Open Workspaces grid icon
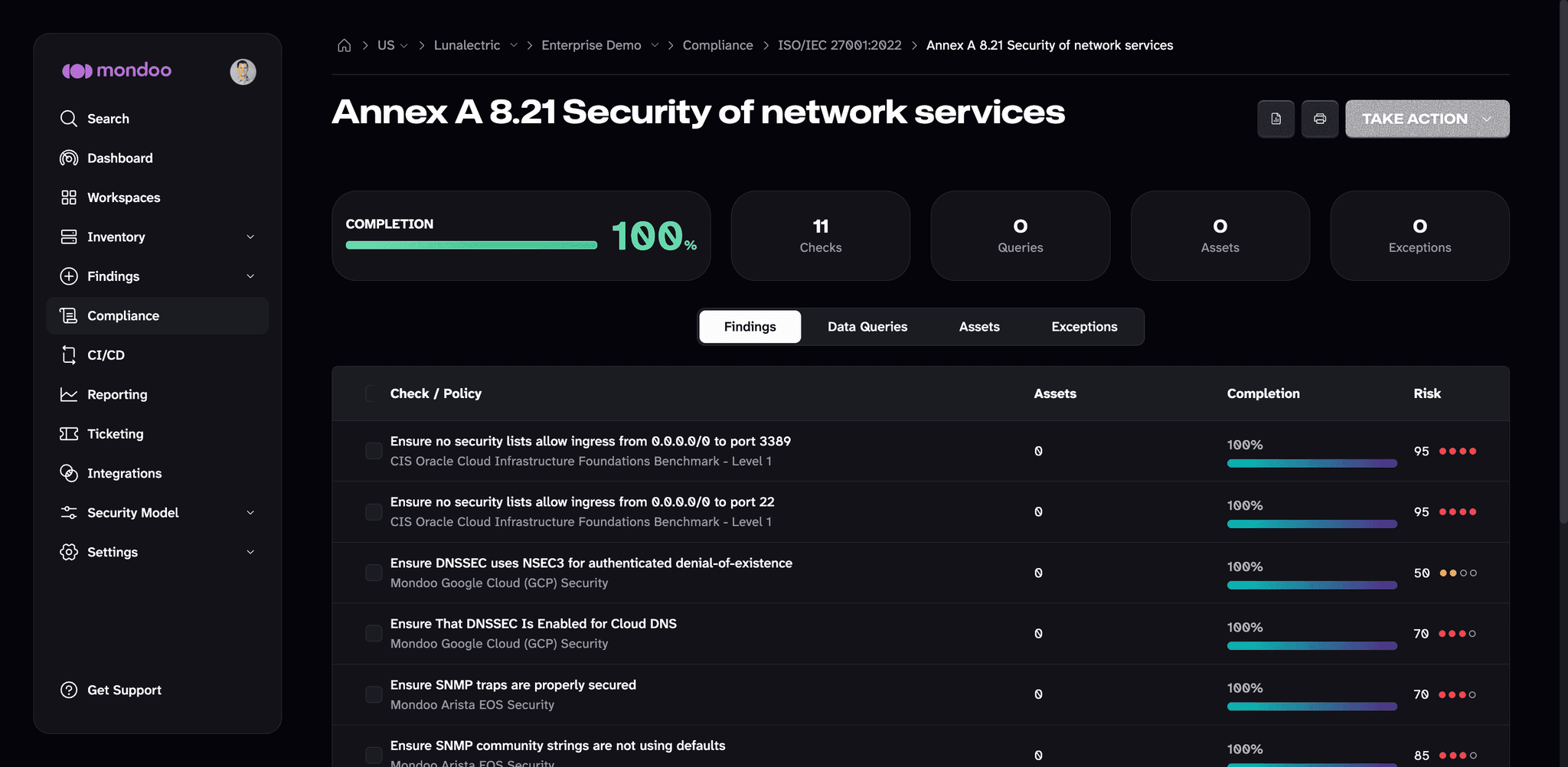Screen dimensions: 1568x767 [x=69, y=197]
